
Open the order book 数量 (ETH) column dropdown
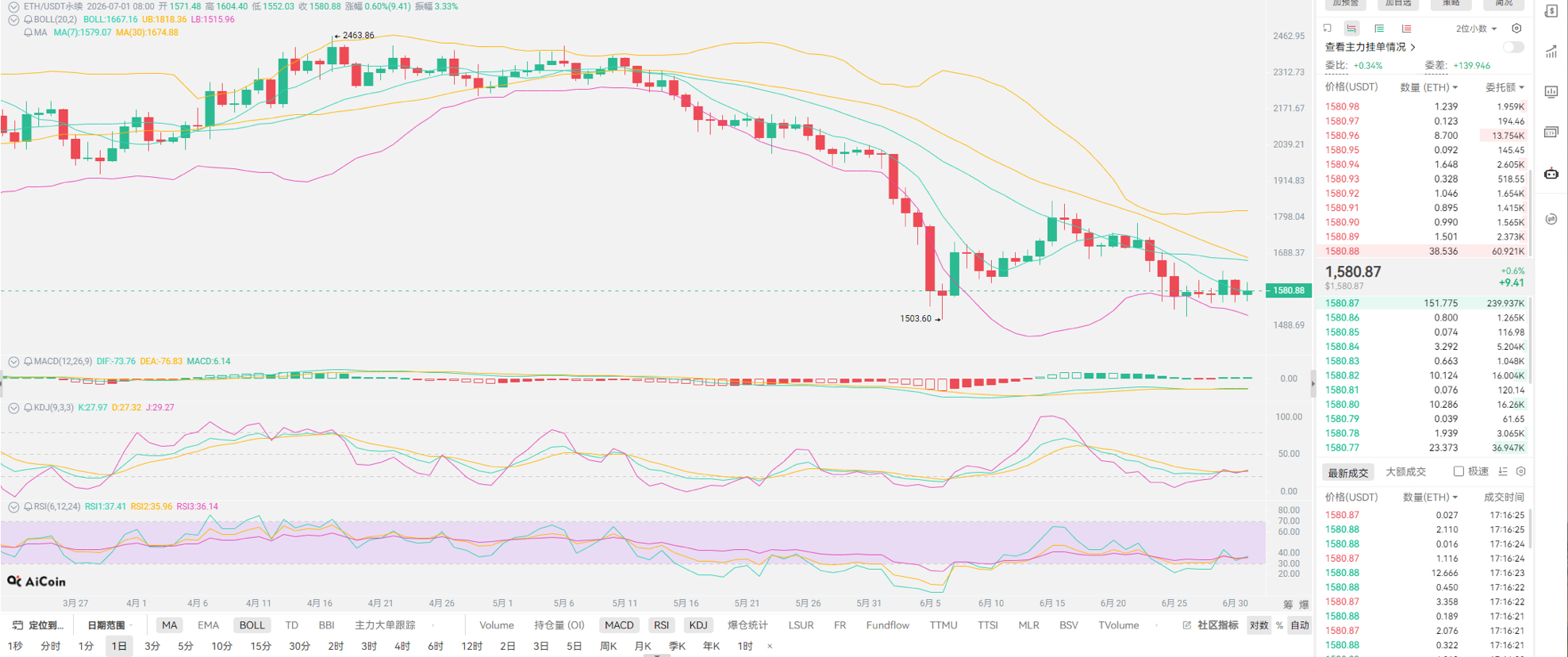(x=1429, y=87)
